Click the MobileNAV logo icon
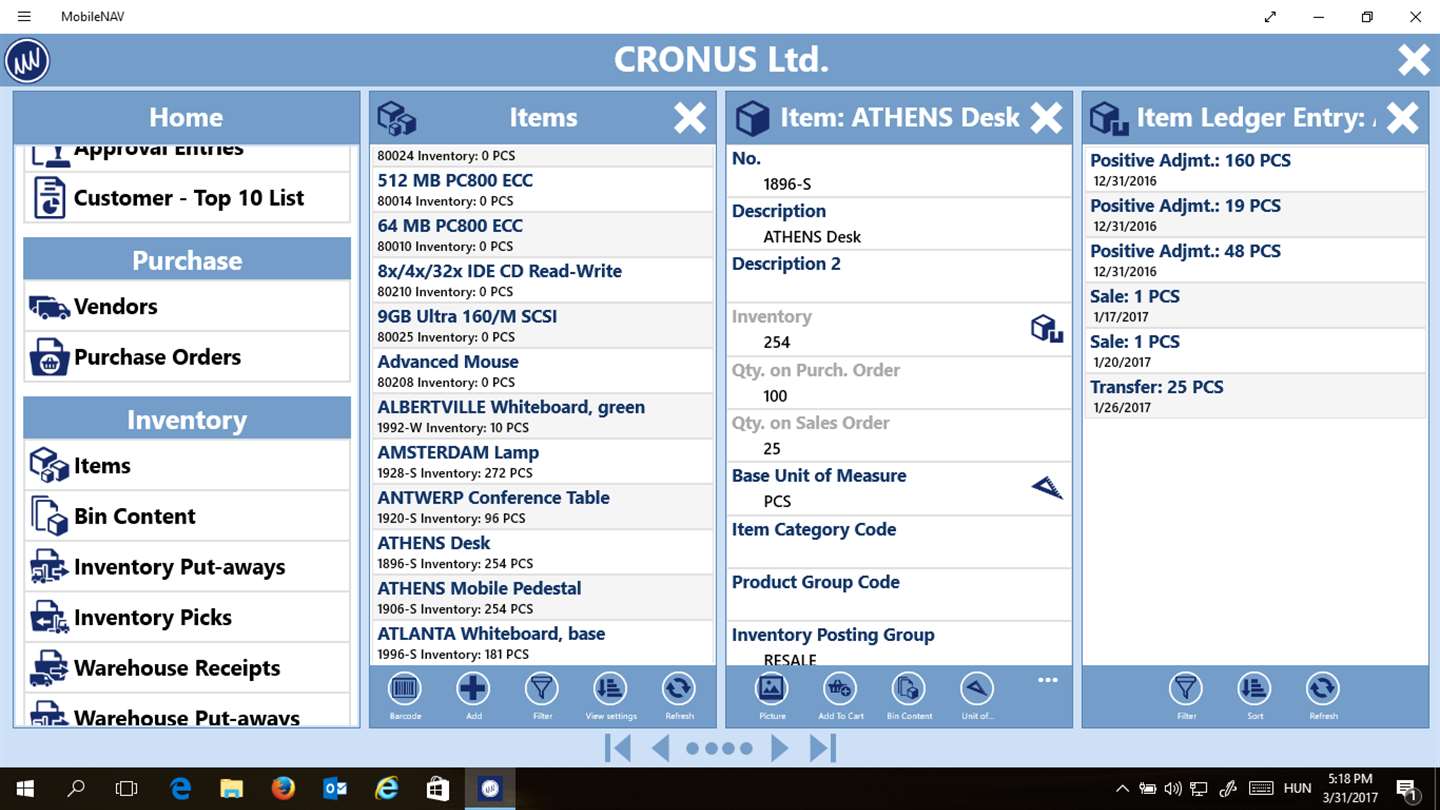This screenshot has height=810, width=1440. coord(27,61)
